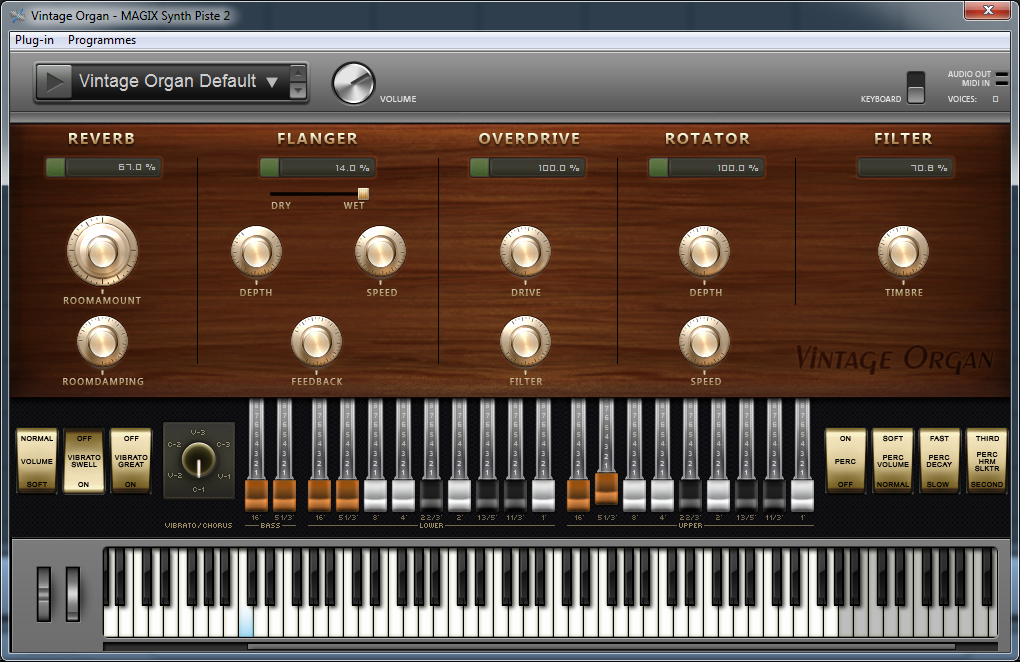Adjust the Flanger Depth knob
The height and width of the screenshot is (662, 1020).
[x=256, y=253]
